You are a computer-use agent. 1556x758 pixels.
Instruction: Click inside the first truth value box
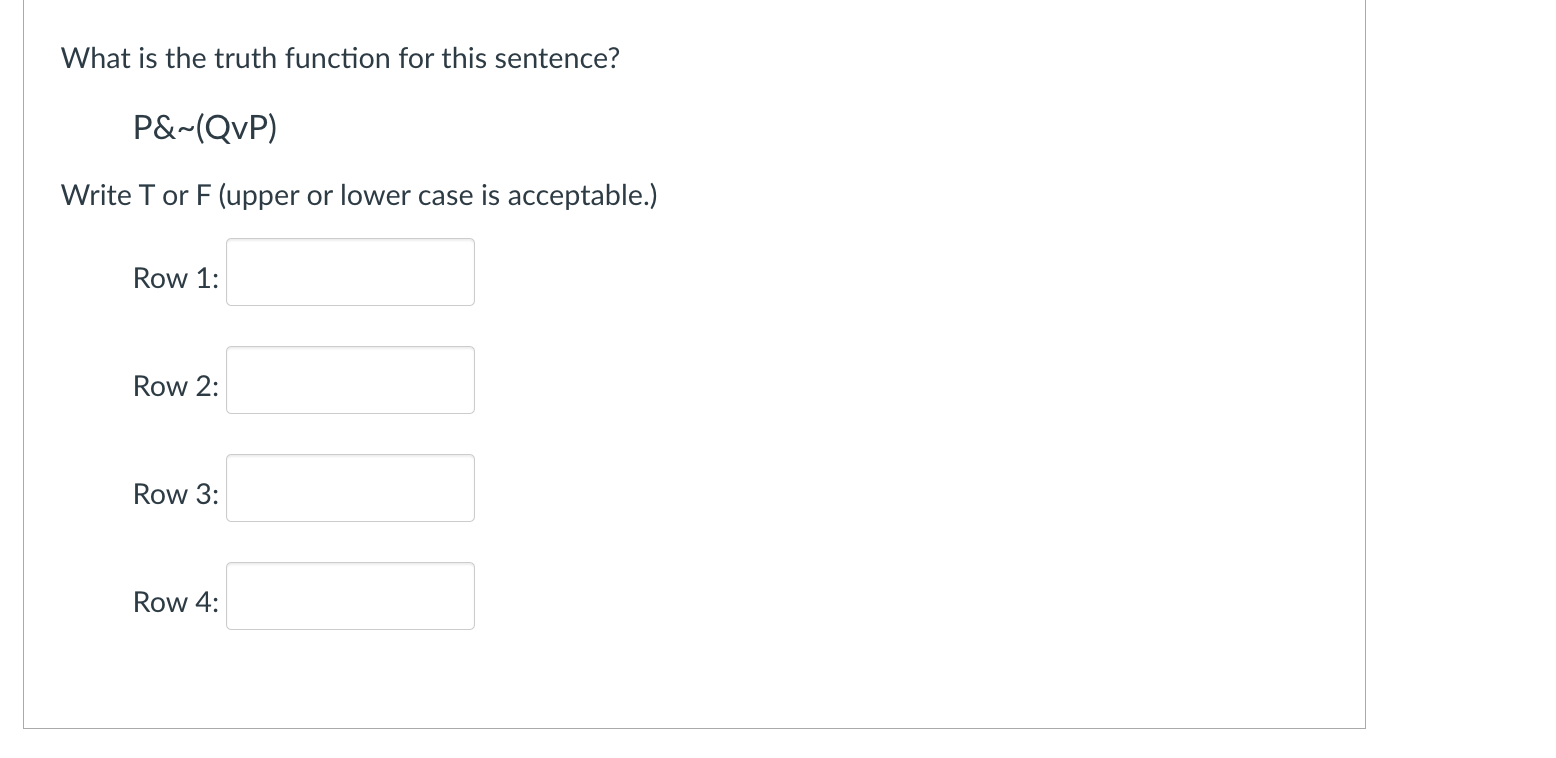[350, 272]
